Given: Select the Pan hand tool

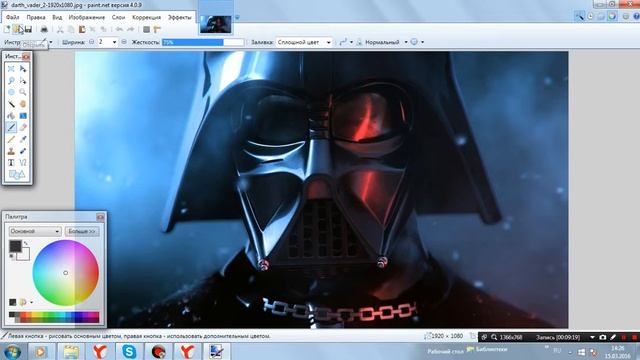Looking at the screenshot, I should tap(23, 104).
